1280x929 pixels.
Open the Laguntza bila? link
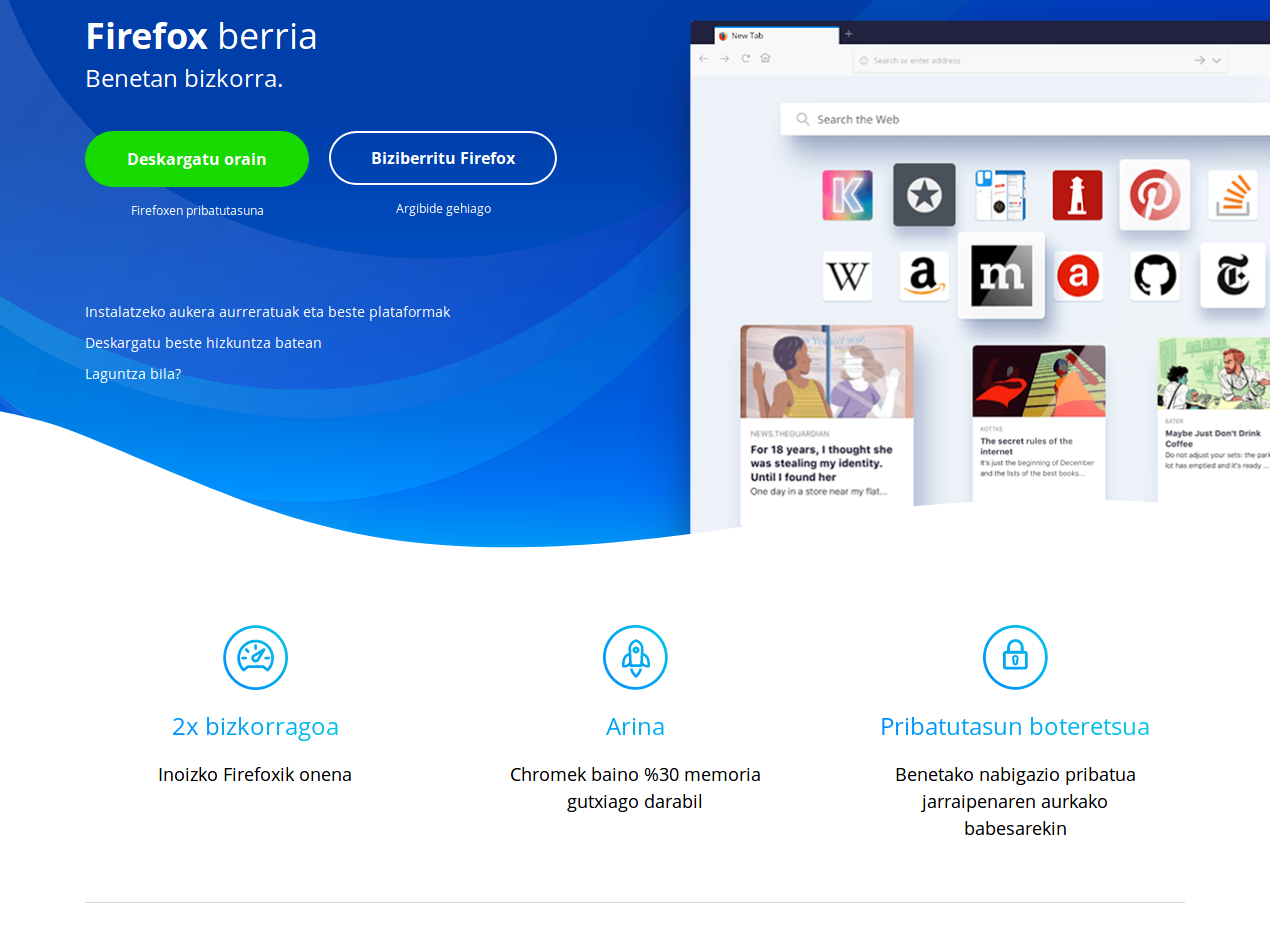(133, 374)
